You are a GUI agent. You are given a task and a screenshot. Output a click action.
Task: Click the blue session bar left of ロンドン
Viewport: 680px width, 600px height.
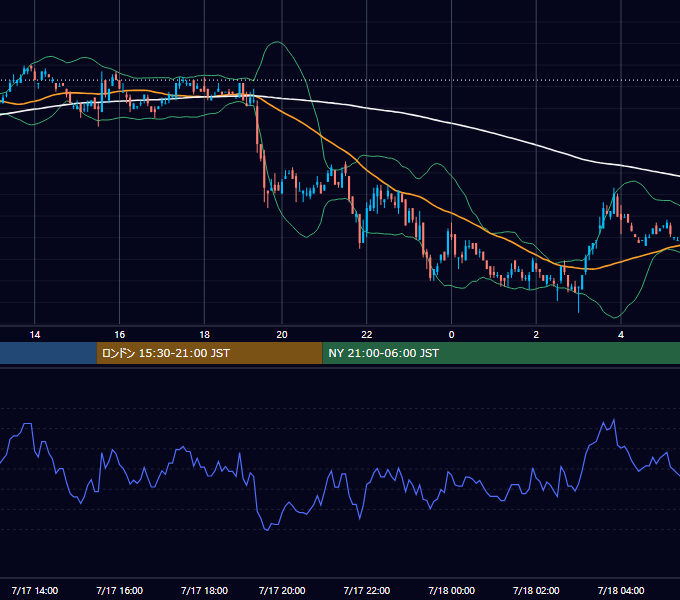pyautogui.click(x=48, y=353)
